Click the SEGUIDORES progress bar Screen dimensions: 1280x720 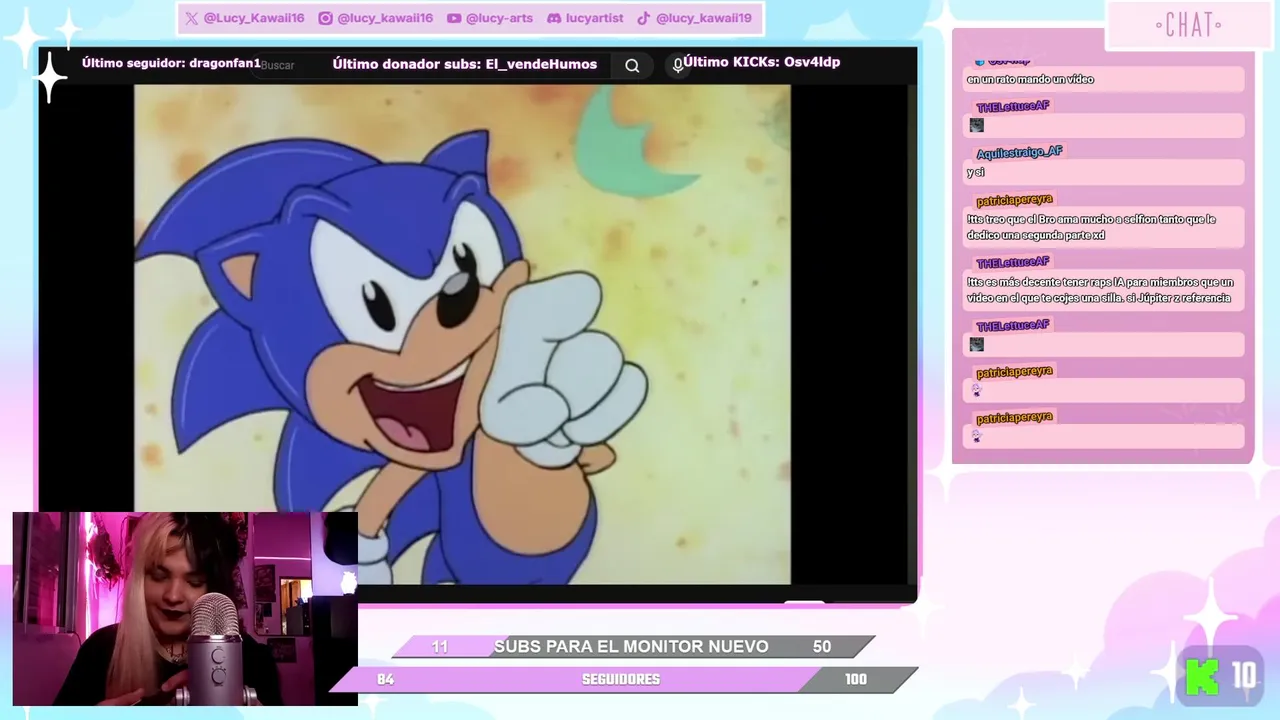click(x=622, y=680)
